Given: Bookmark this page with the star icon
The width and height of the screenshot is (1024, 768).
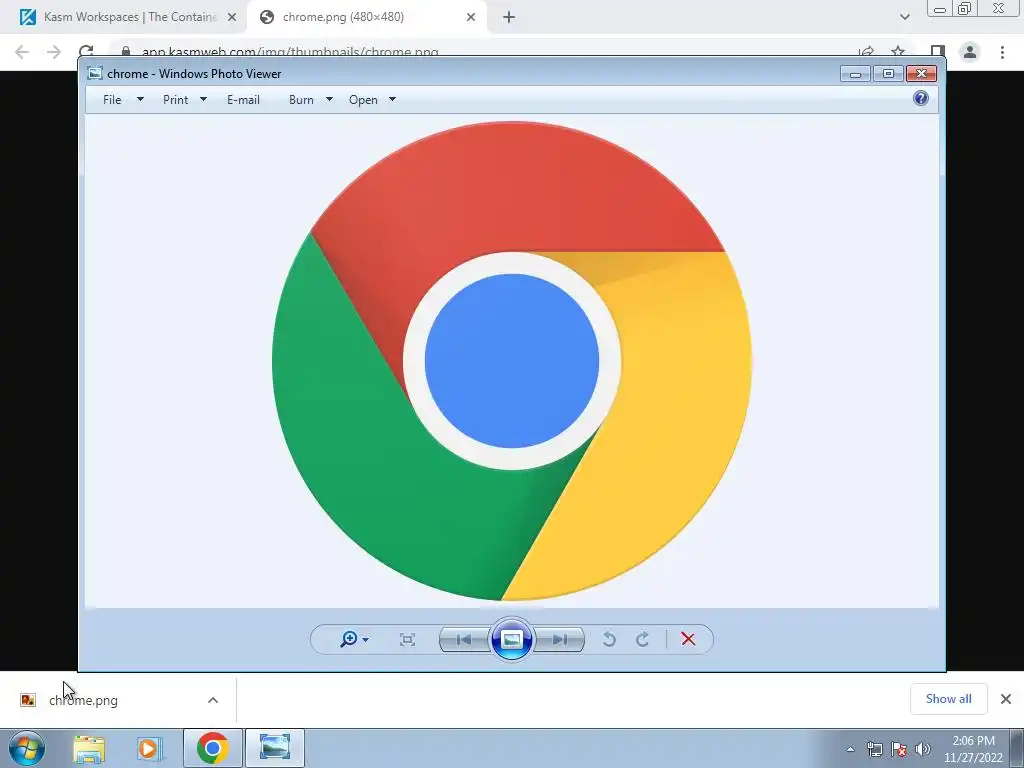Looking at the screenshot, I should 899,52.
